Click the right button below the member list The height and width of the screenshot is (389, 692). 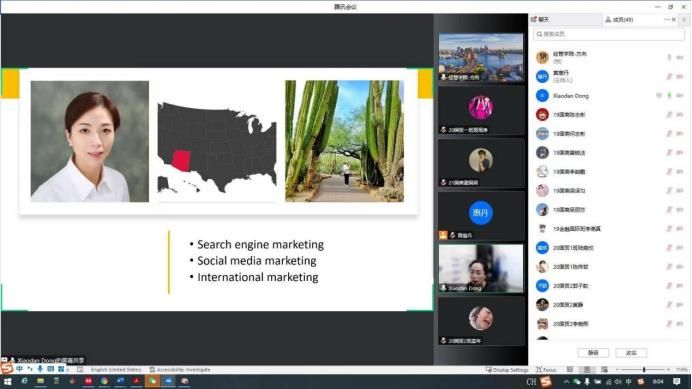[x=631, y=353]
